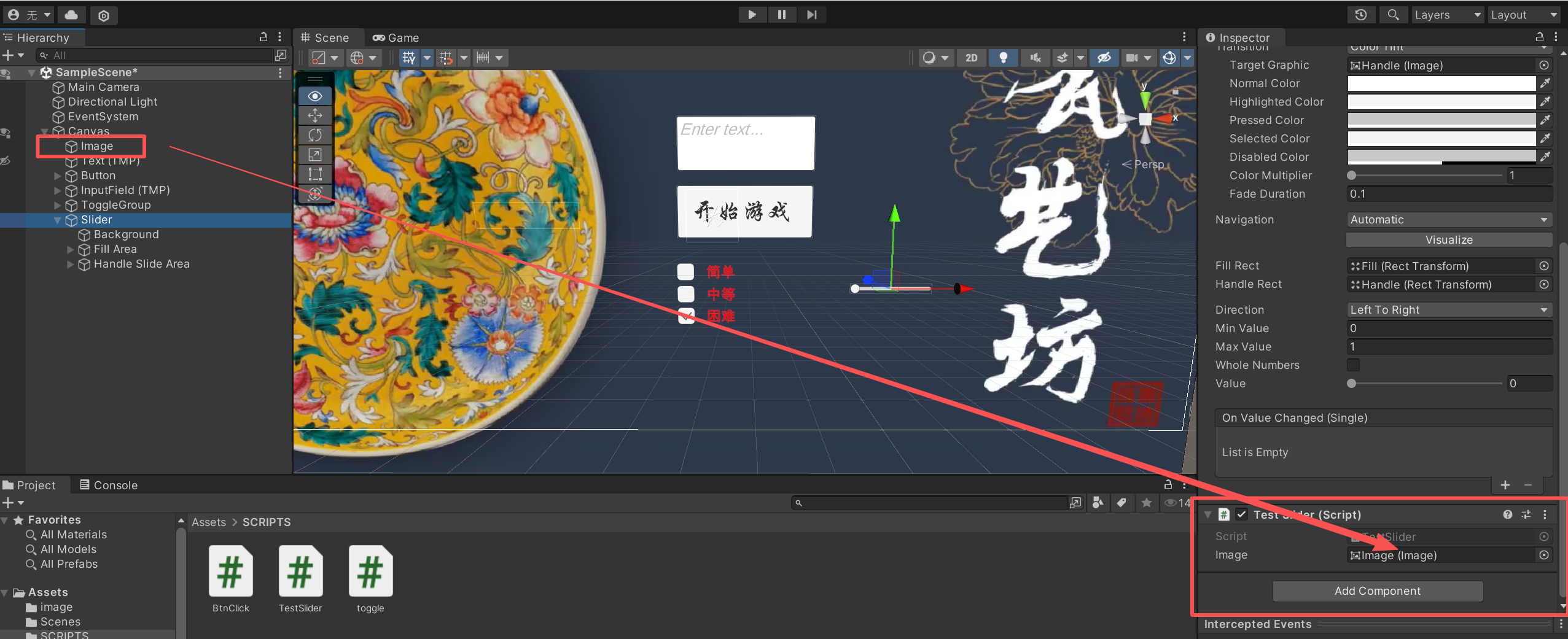Toggle the scene lighting bulb icon
This screenshot has height=639, width=1568.
point(1004,58)
